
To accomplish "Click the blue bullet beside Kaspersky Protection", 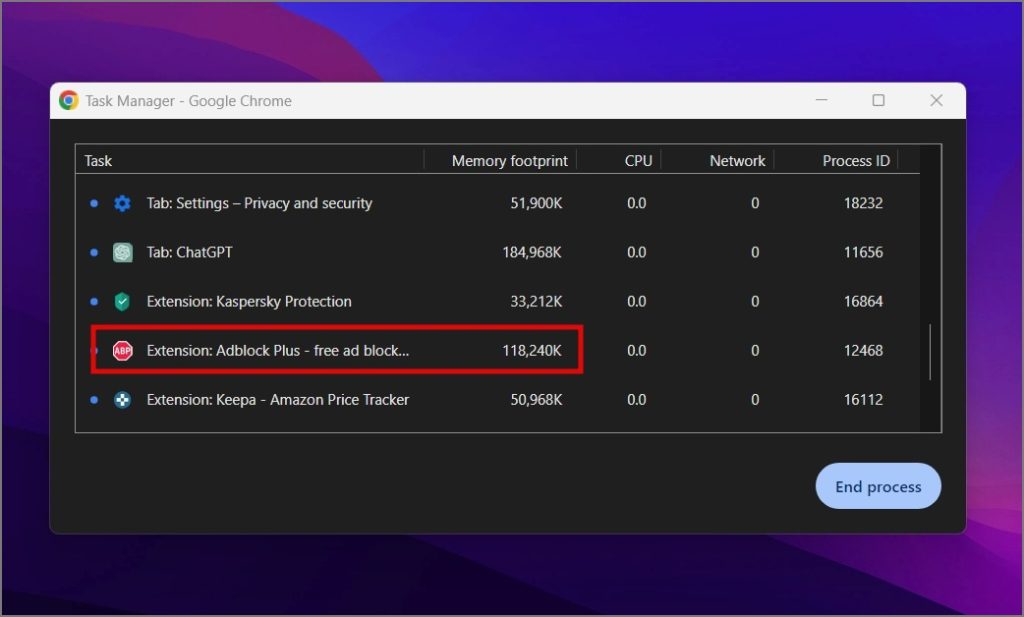I will (94, 302).
